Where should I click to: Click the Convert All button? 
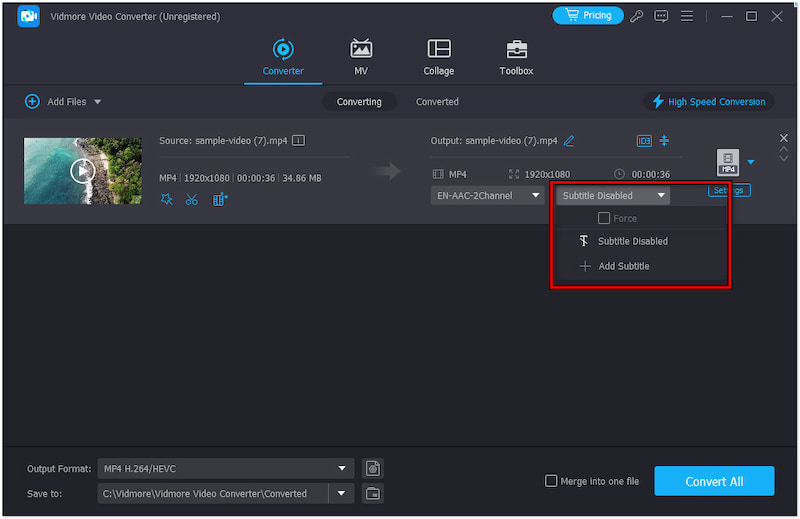(x=714, y=481)
